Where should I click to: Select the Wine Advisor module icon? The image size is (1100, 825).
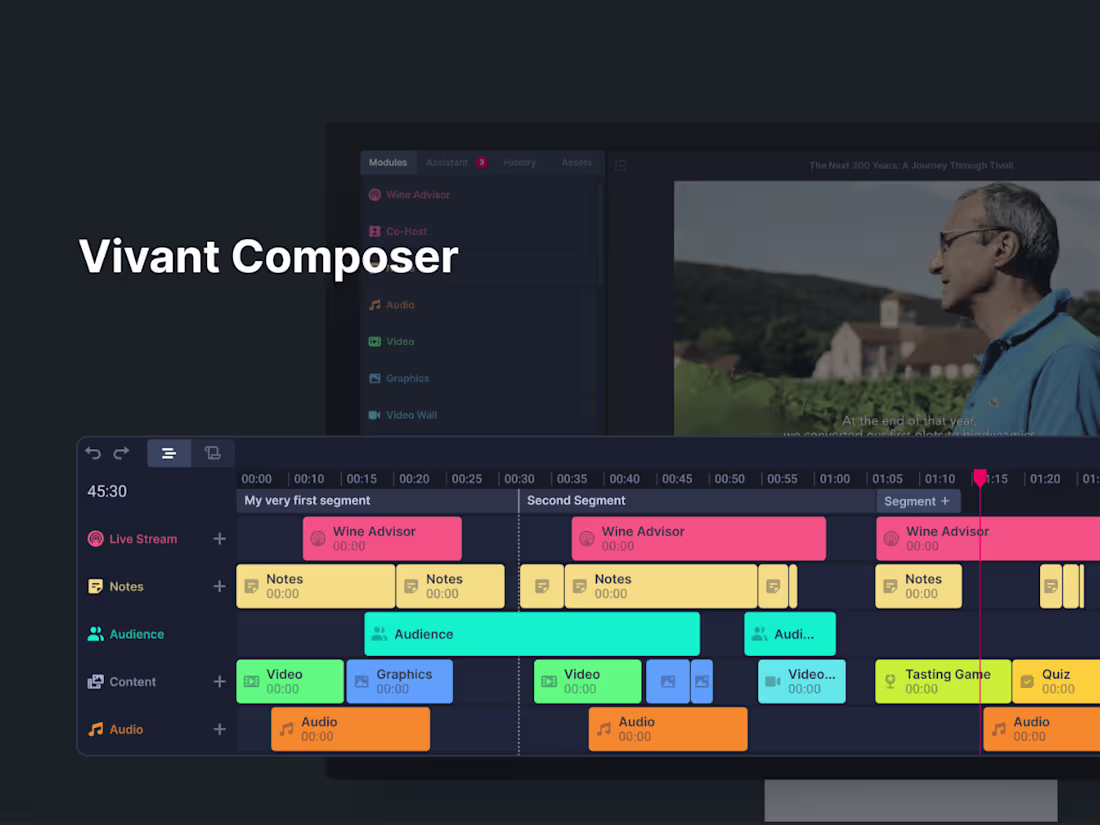tap(375, 195)
